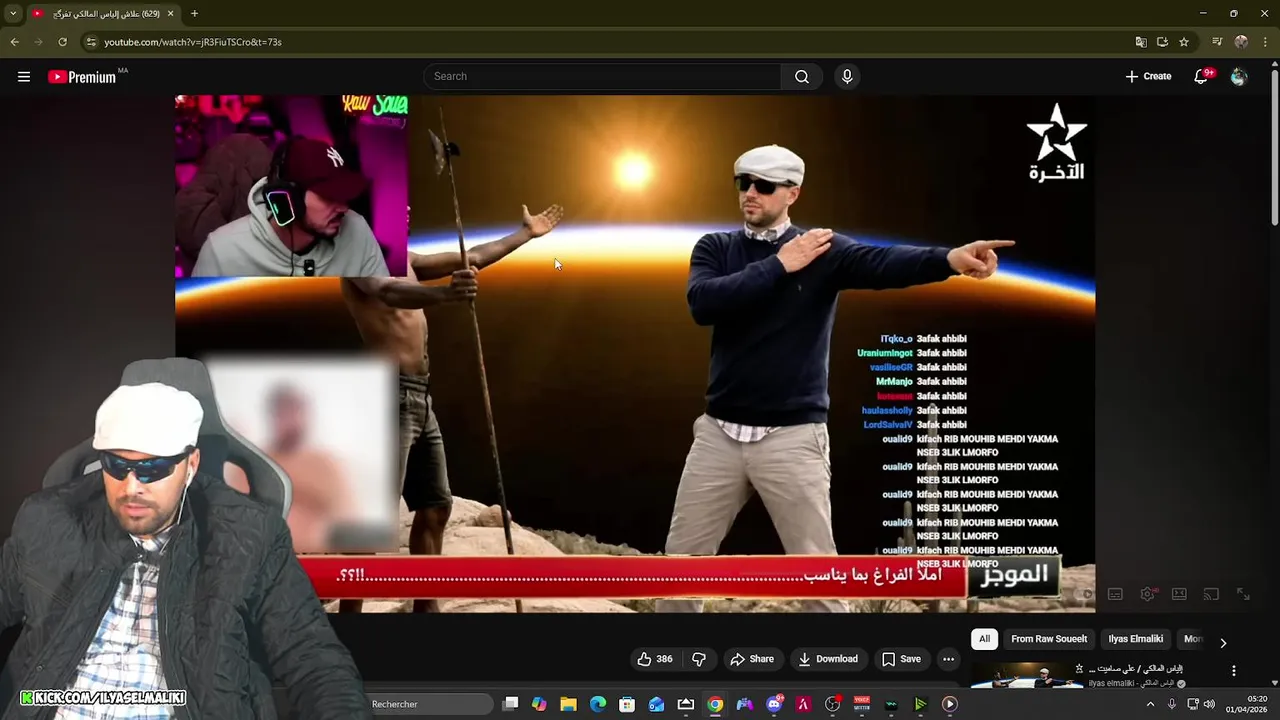1280x720 pixels.
Task: Close the YouTube browser tab
Action: click(x=170, y=14)
